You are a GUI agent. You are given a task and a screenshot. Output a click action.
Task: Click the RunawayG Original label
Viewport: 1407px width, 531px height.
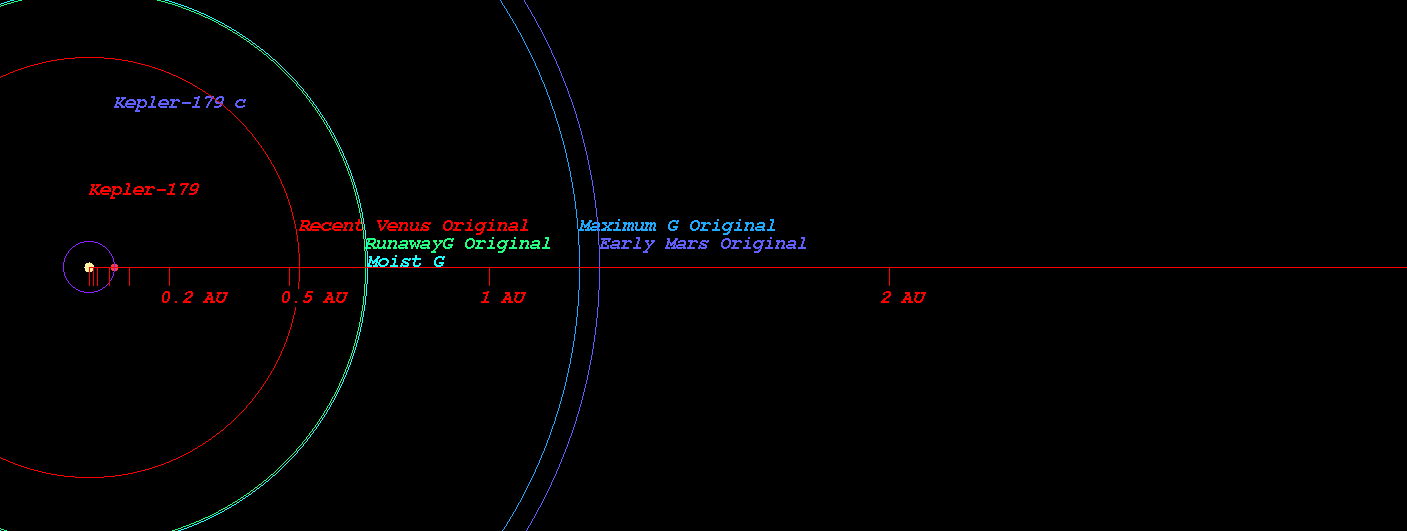click(458, 244)
